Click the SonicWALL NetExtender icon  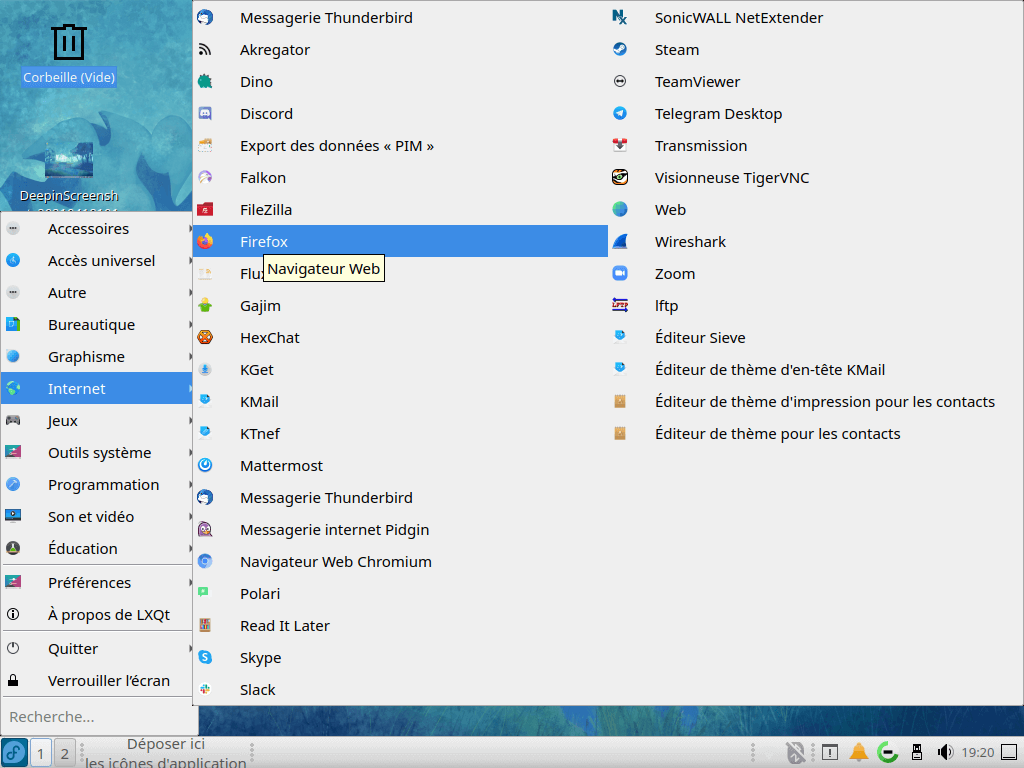[620, 18]
